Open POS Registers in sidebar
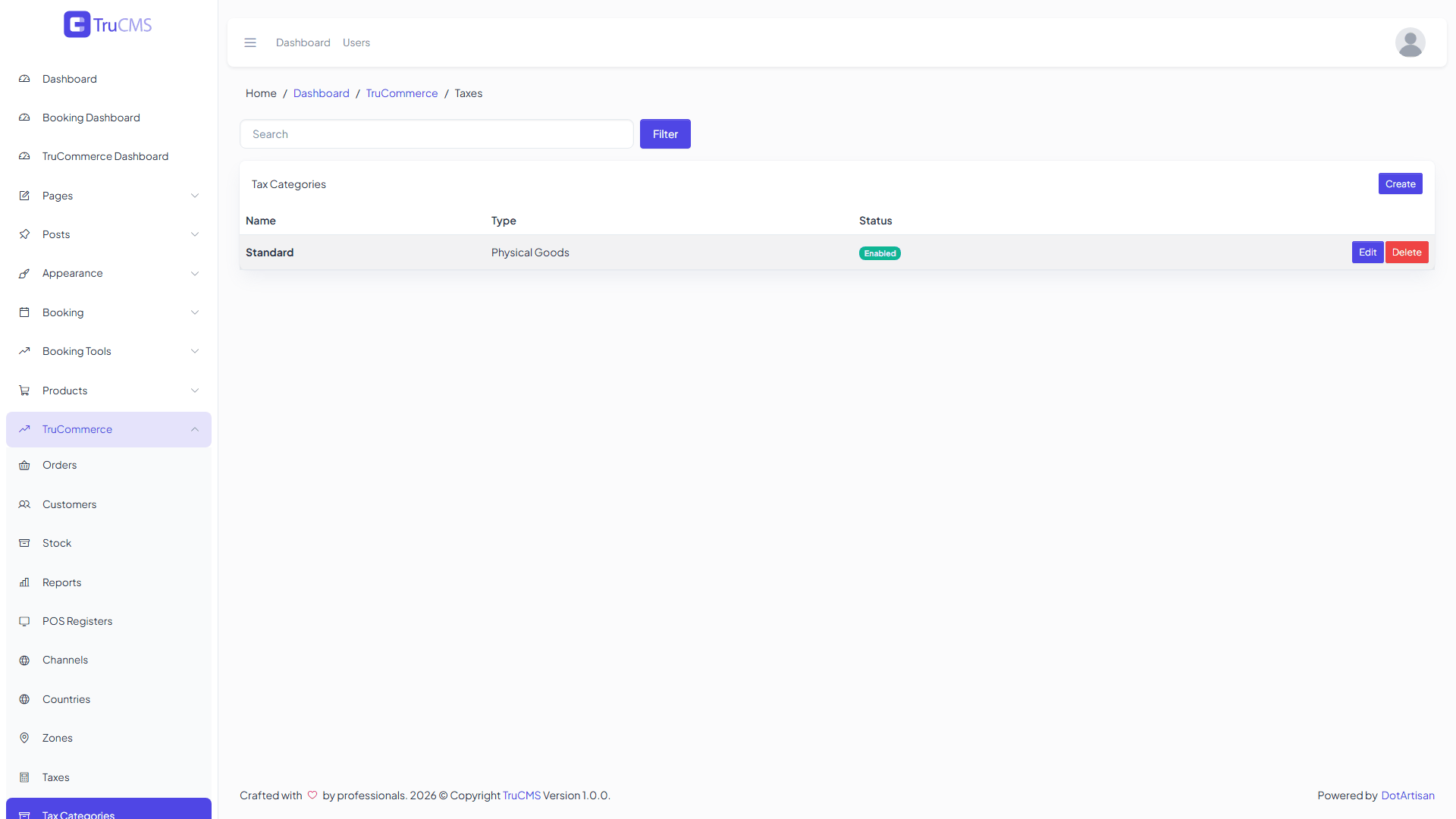 click(x=108, y=621)
